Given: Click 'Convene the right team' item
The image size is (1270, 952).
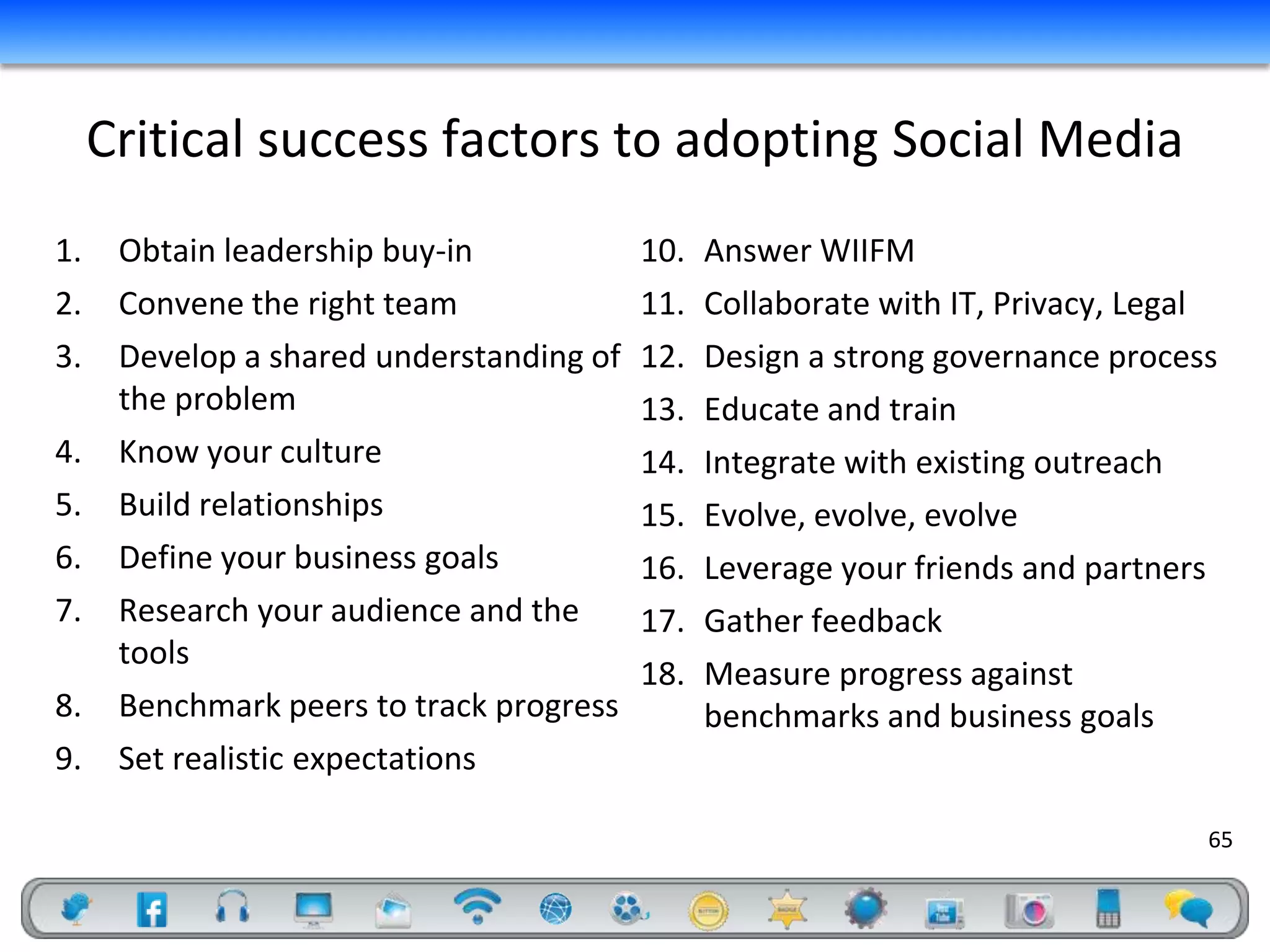Looking at the screenshot, I should (x=288, y=304).
